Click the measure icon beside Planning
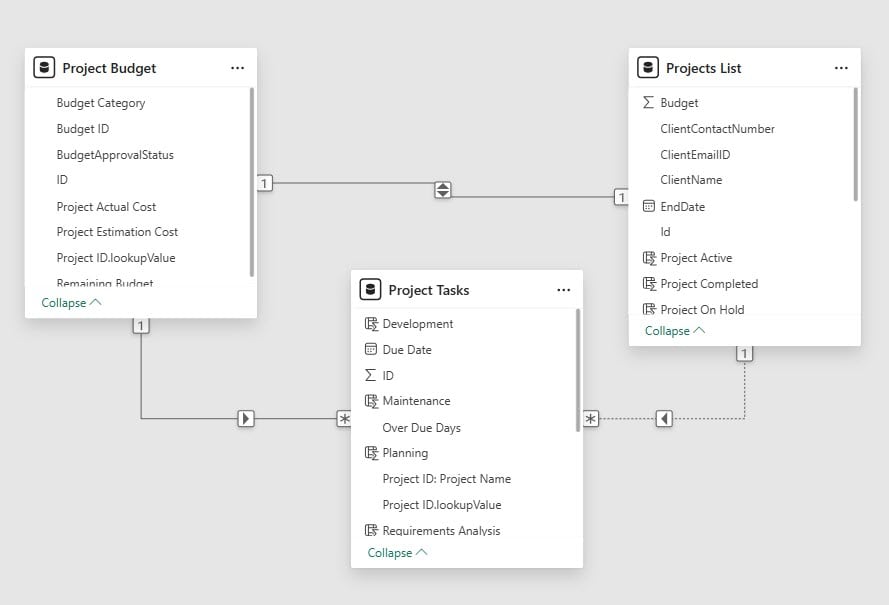 371,452
